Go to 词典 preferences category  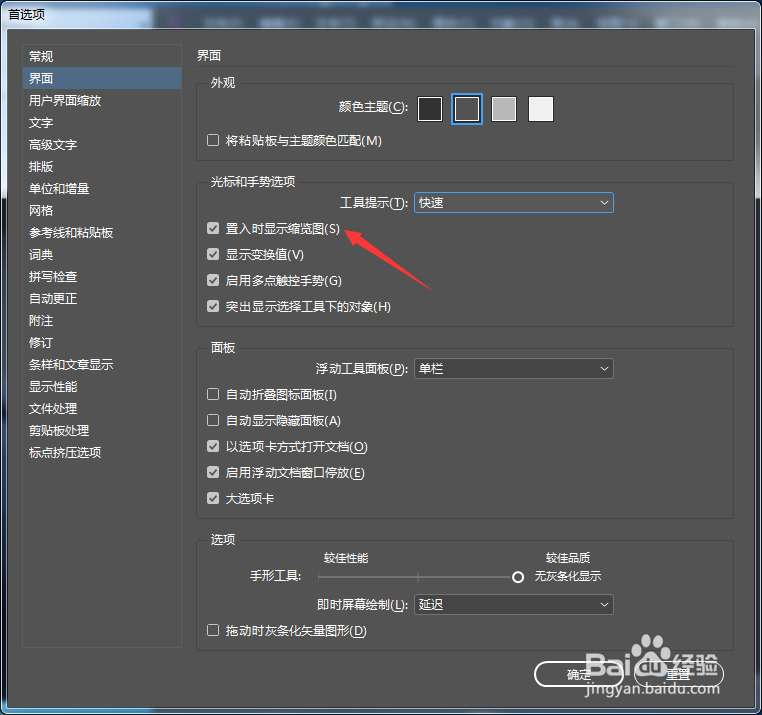(x=102, y=255)
